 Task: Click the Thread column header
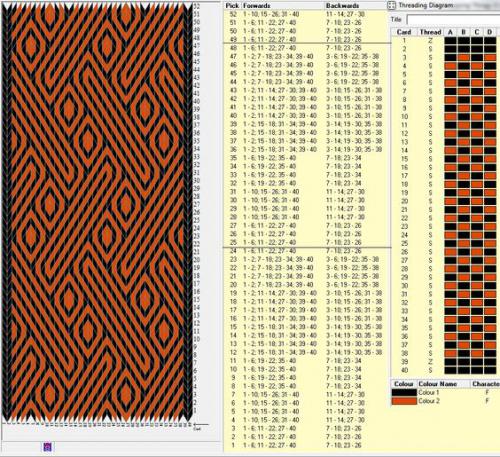pyautogui.click(x=430, y=32)
